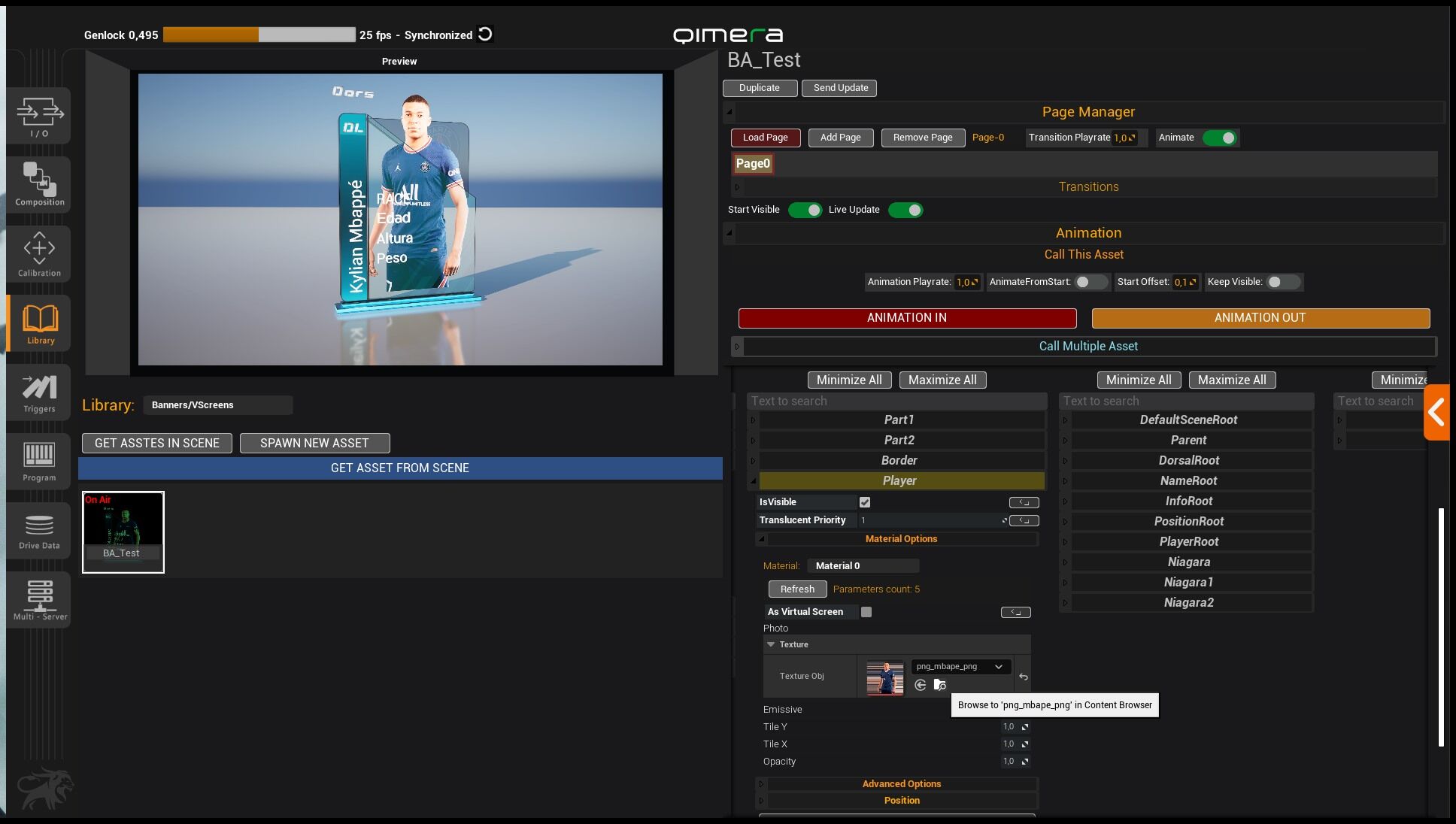1456x824 pixels.
Task: Toggle the Animate switch off
Action: click(1219, 138)
